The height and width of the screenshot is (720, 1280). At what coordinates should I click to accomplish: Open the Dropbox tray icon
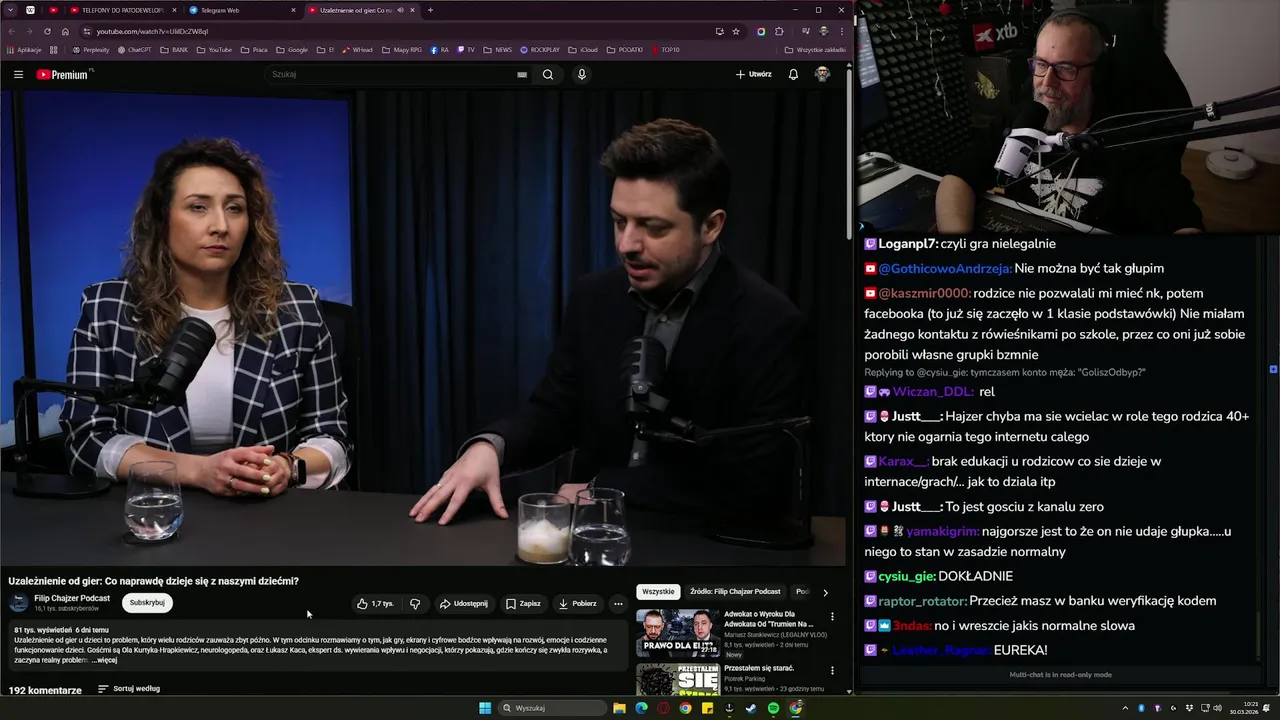[1190, 708]
